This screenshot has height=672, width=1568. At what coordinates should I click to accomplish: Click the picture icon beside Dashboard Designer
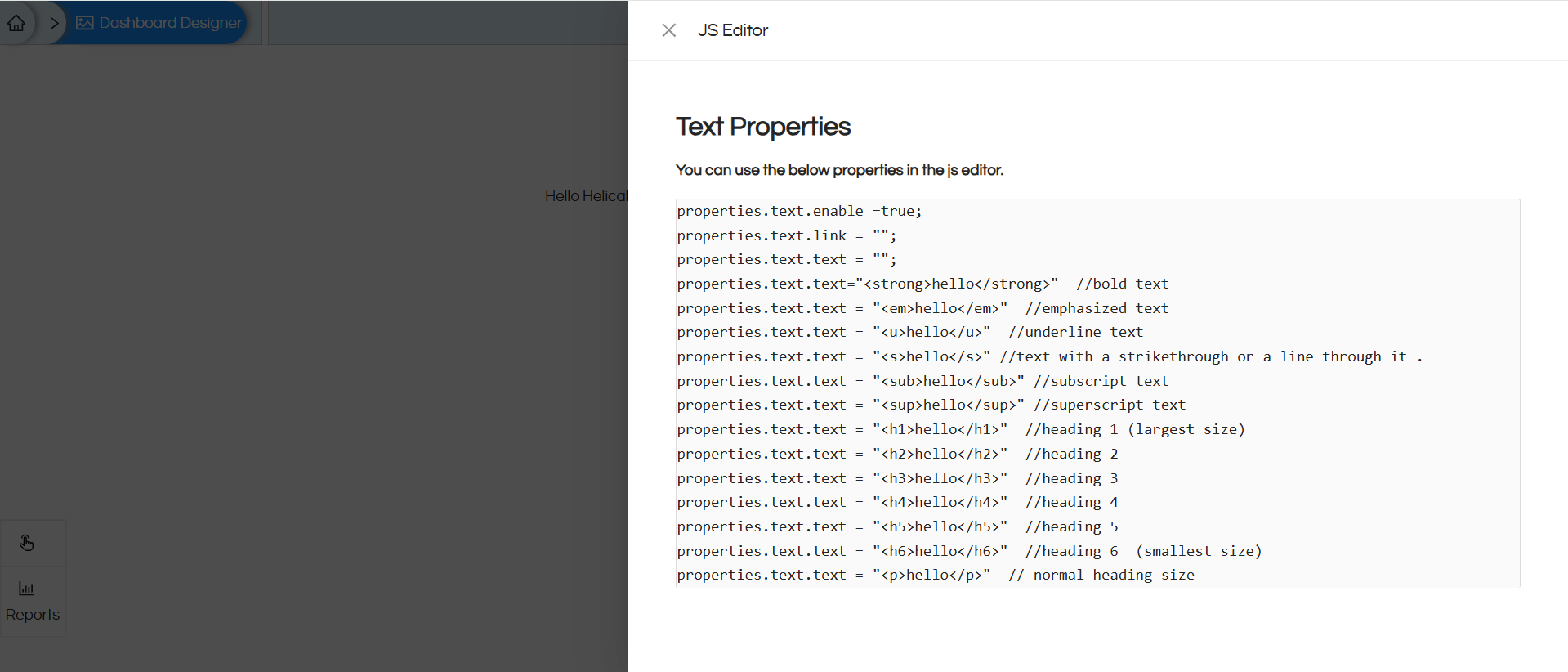point(84,23)
